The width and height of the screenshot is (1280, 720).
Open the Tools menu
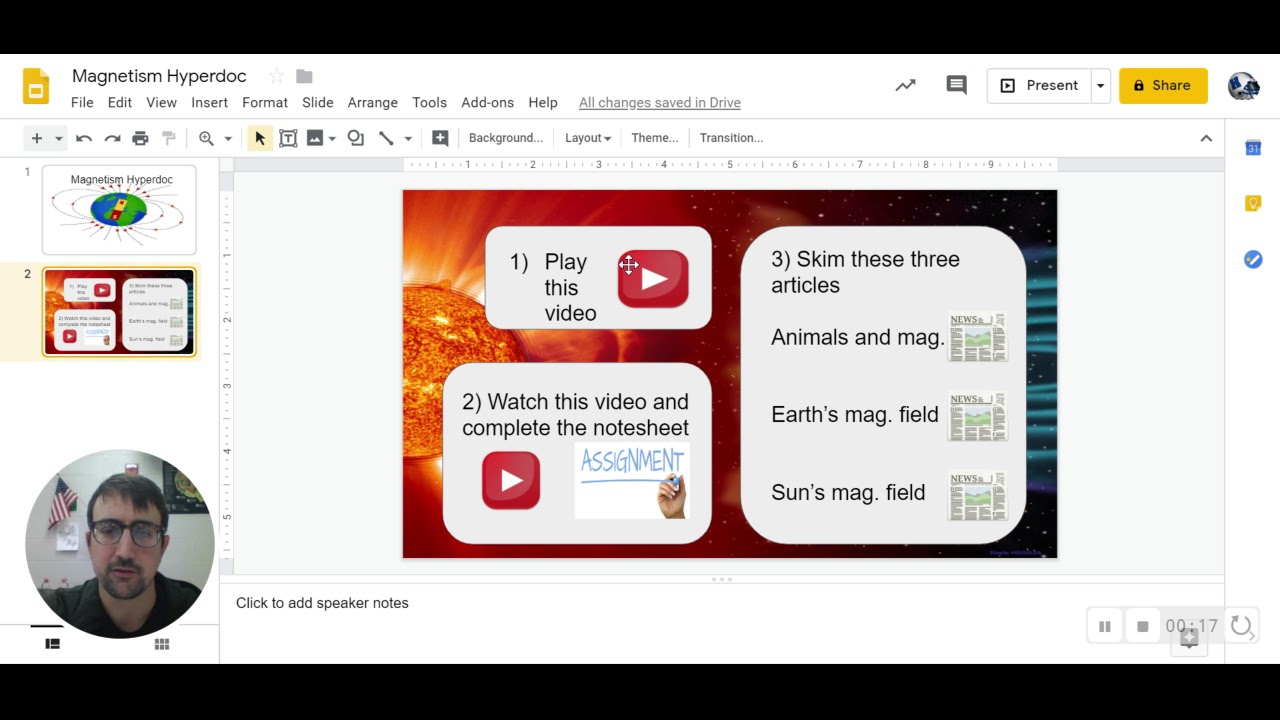(429, 102)
